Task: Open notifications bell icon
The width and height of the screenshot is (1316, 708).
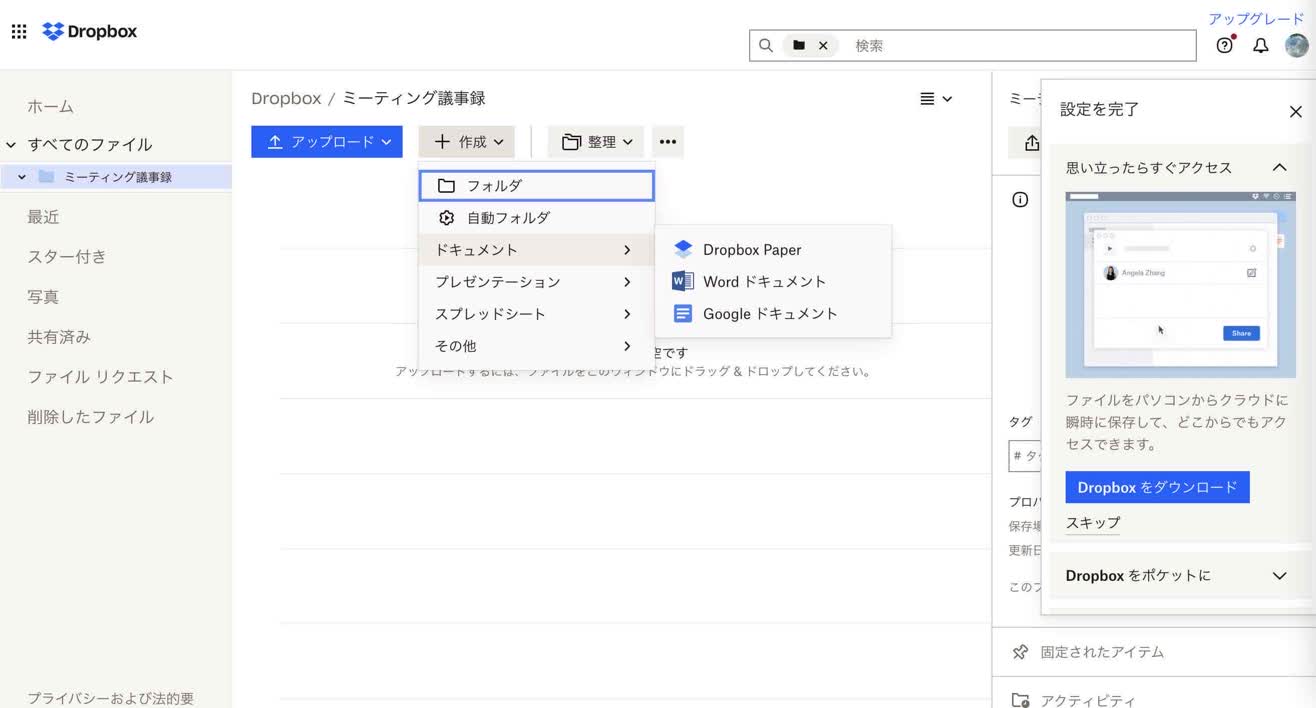Action: 1261,46
